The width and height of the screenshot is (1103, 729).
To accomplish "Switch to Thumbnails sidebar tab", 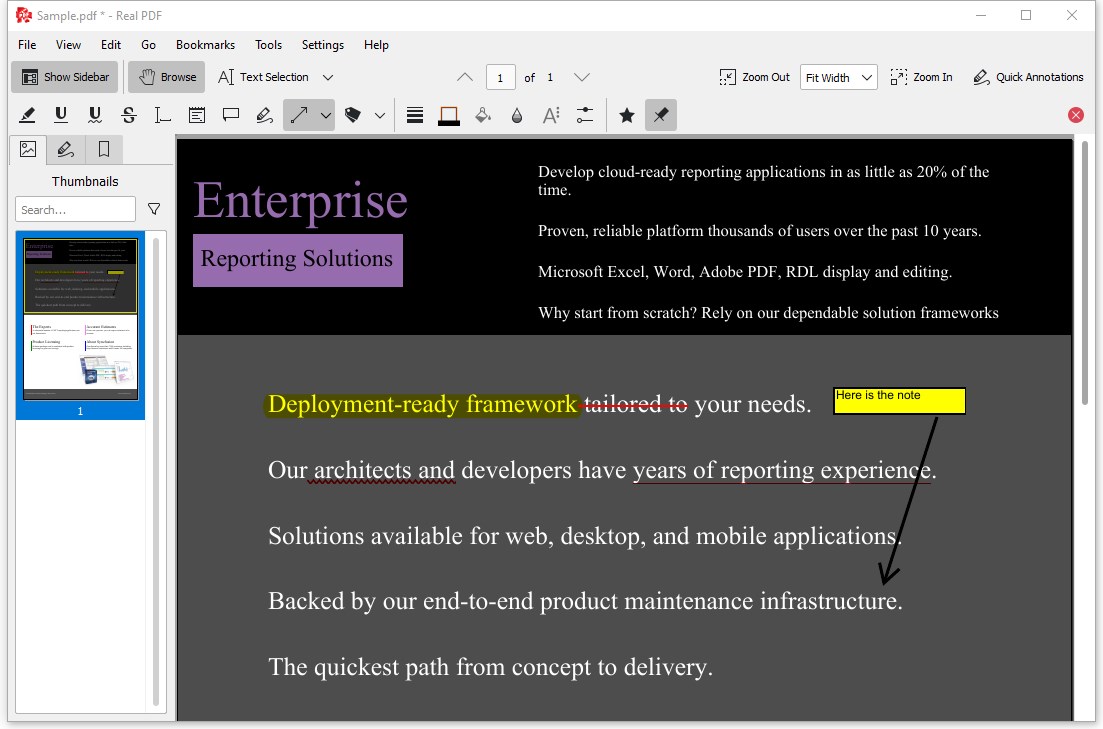I will [x=28, y=149].
